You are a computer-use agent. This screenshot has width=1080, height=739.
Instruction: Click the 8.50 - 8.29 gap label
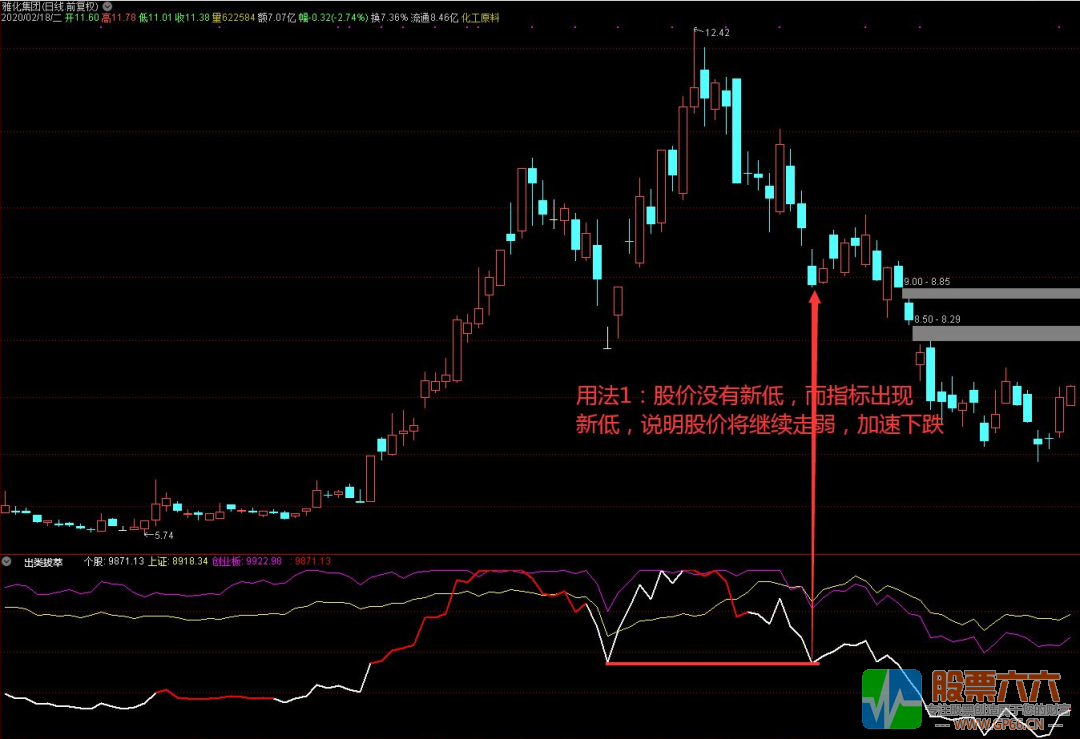[937, 320]
